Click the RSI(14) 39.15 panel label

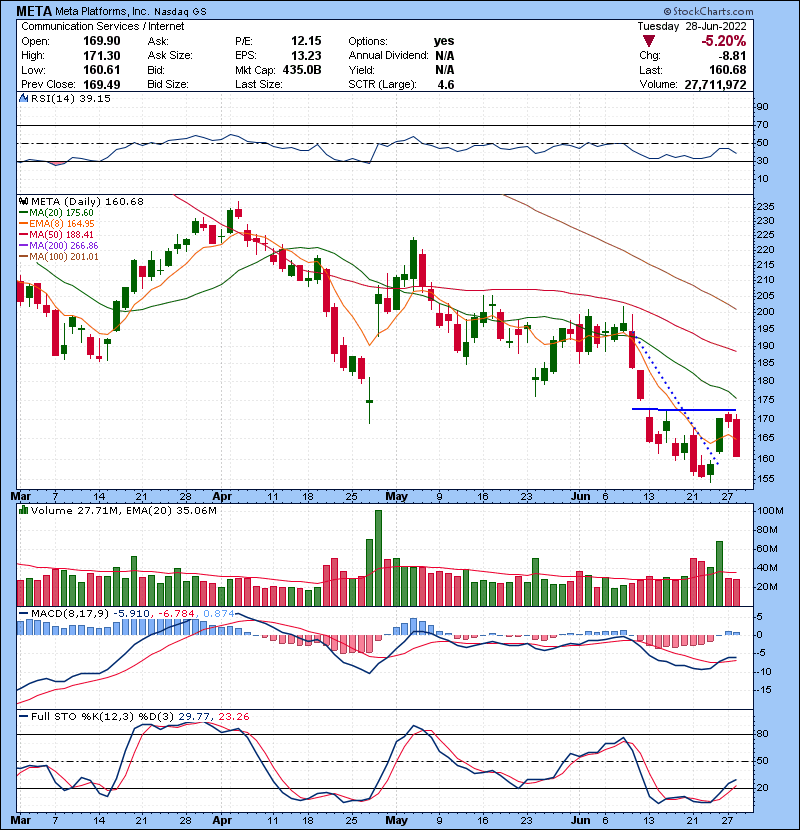(71, 98)
